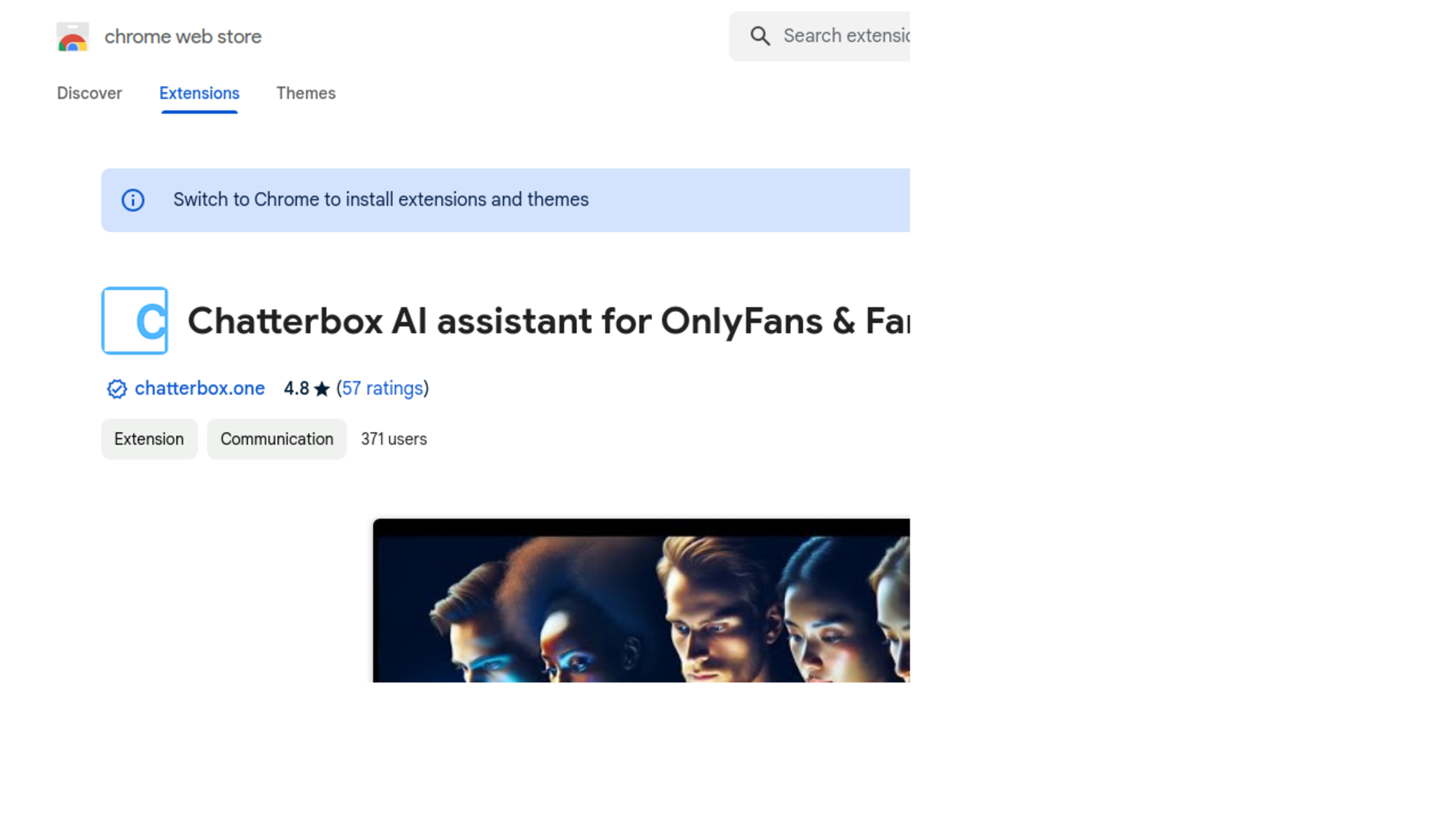1456x819 pixels.
Task: Click the 57 ratings link
Action: (x=382, y=388)
